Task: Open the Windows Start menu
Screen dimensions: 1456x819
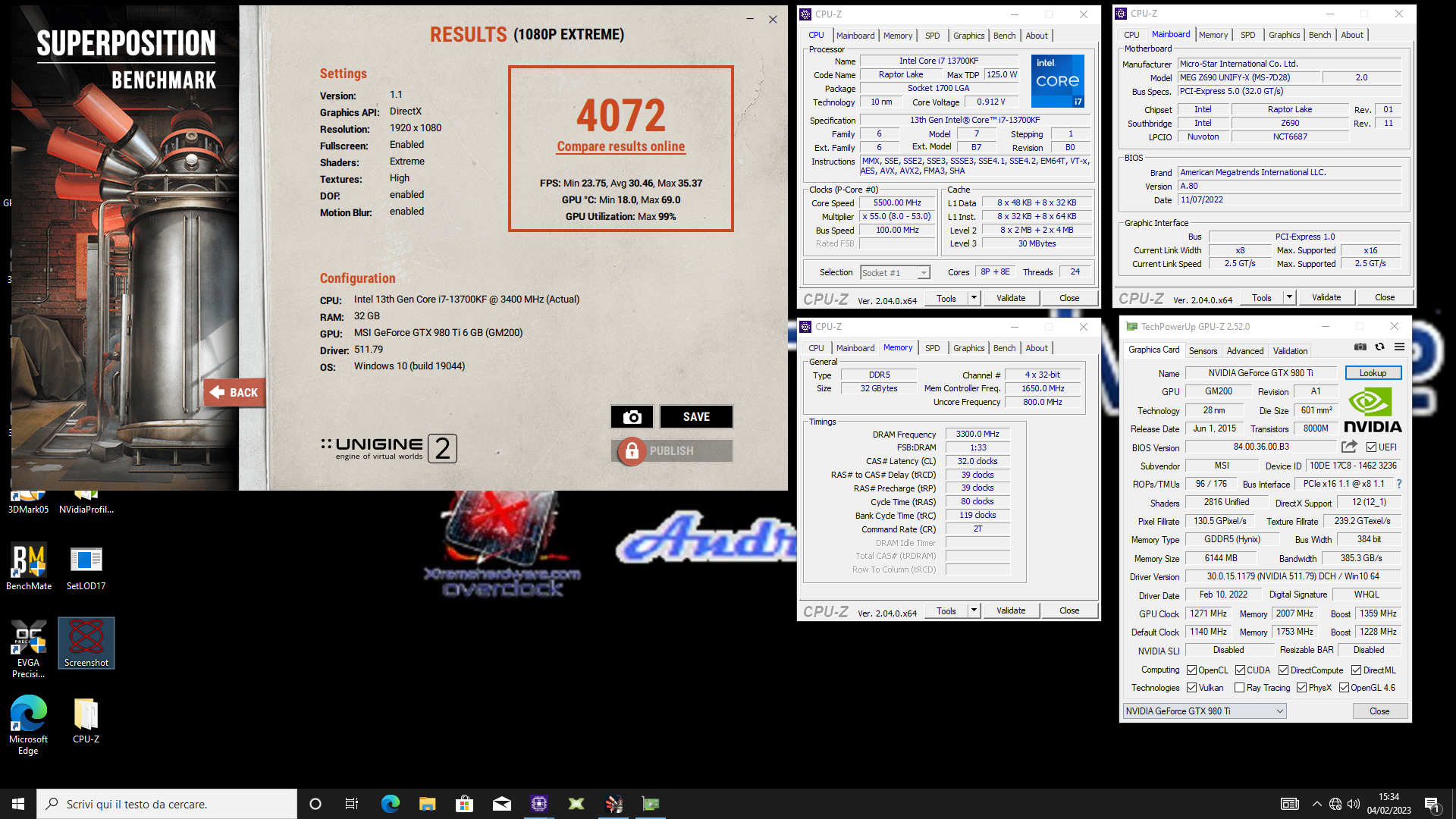Action: 18,804
